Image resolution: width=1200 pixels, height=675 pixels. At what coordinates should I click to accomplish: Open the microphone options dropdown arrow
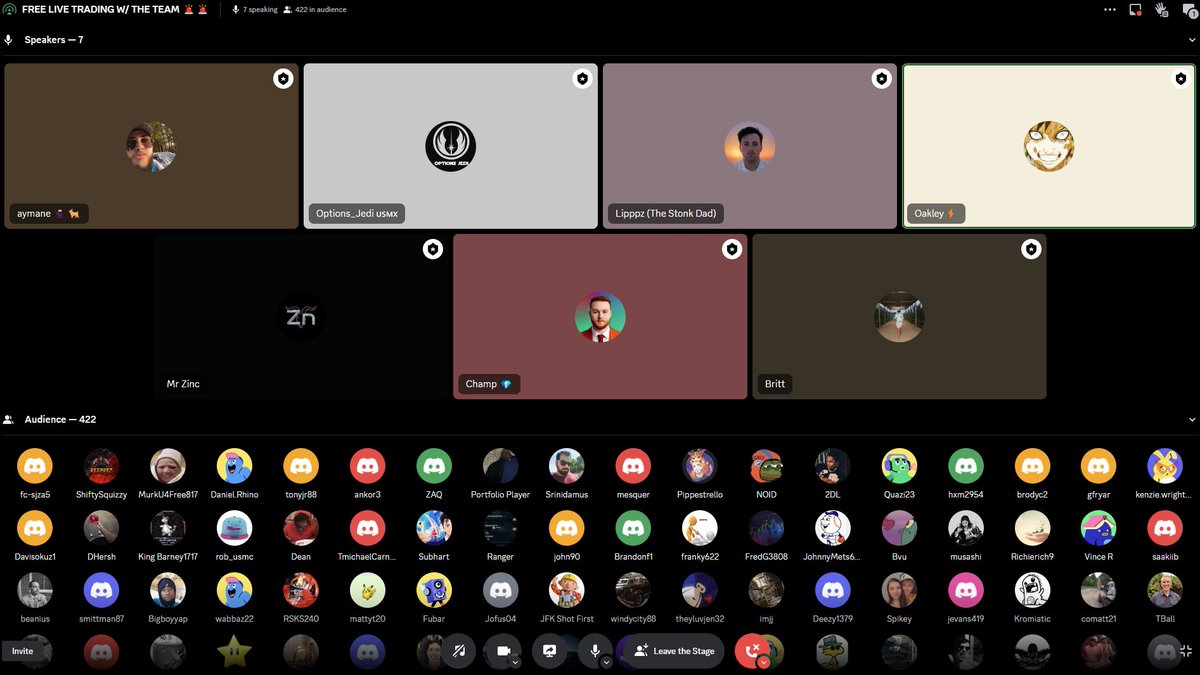point(606,661)
